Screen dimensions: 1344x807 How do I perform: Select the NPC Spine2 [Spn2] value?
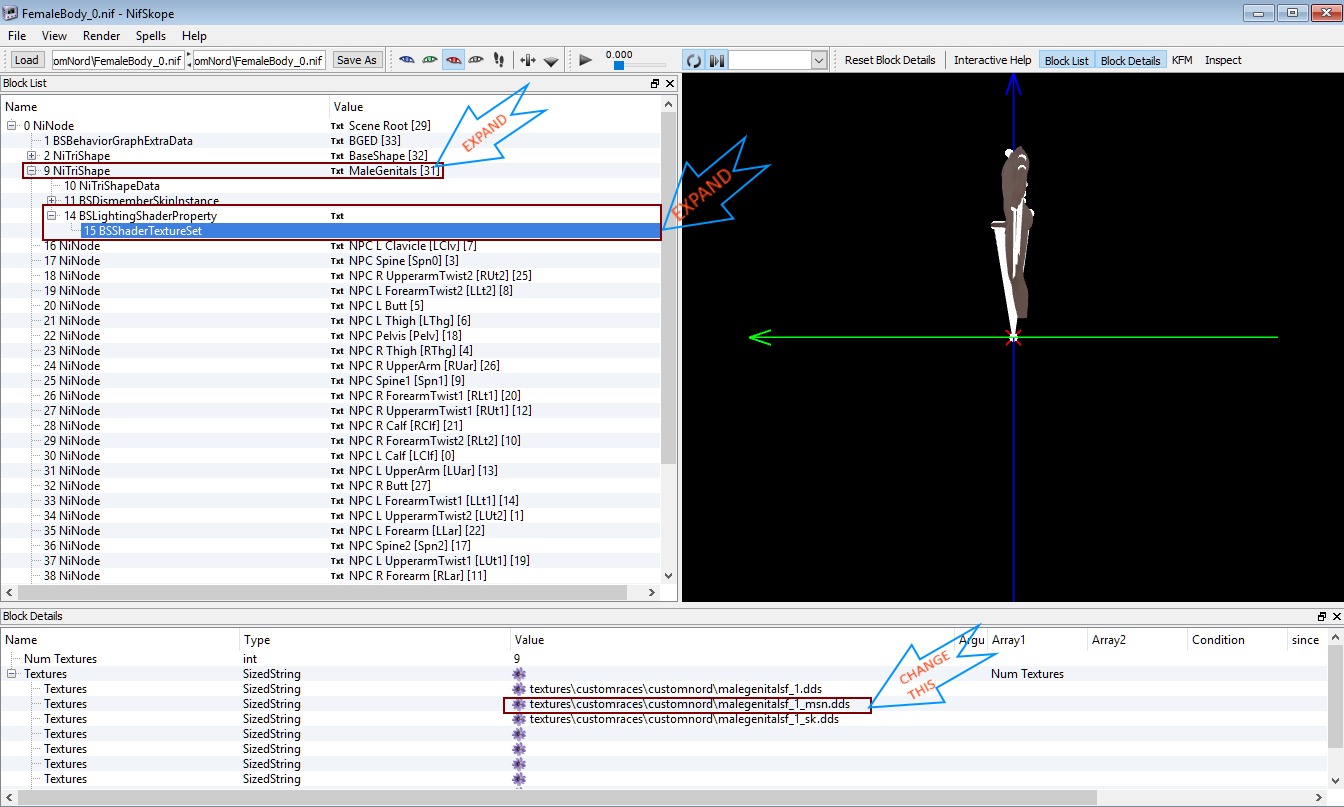point(409,546)
